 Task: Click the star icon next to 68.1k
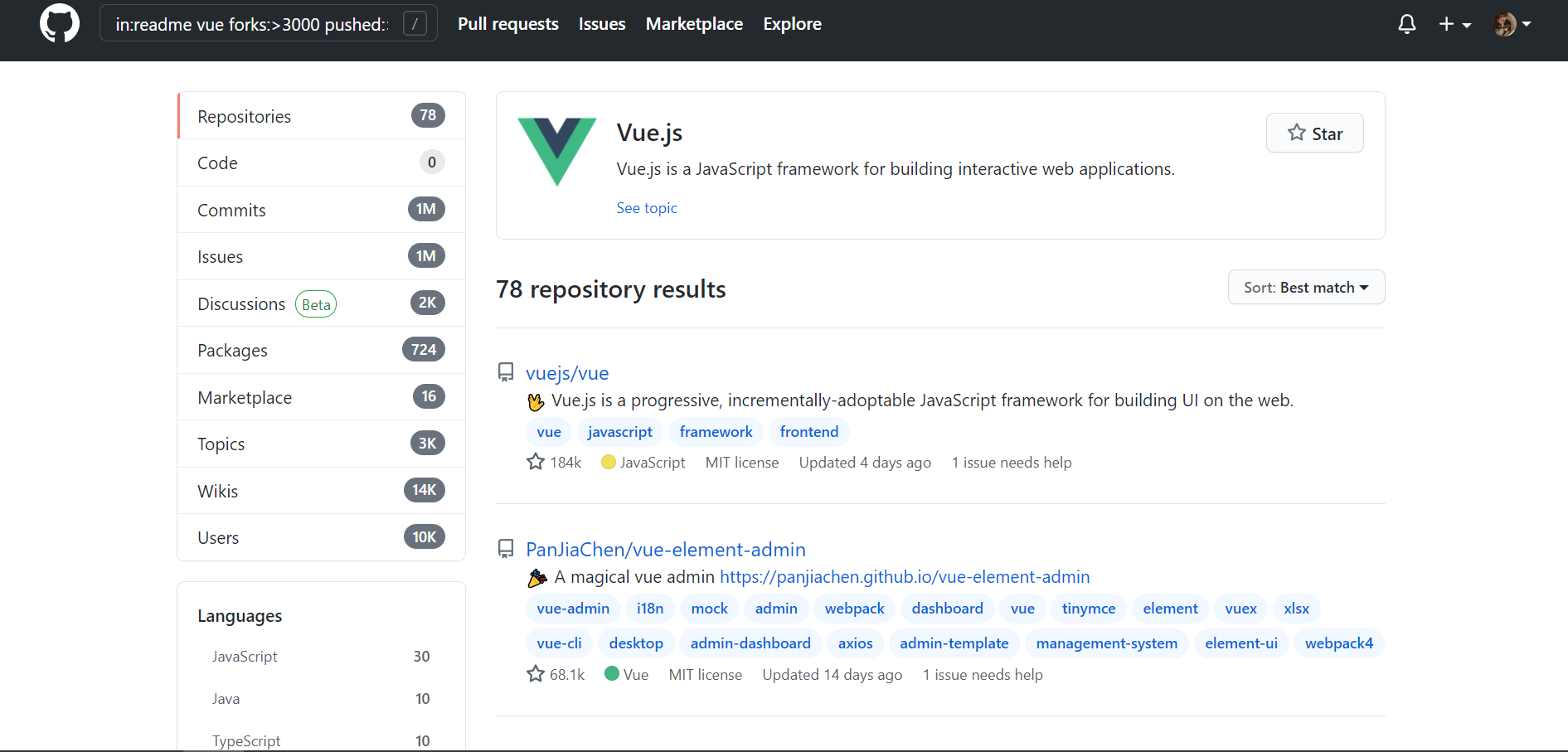coord(536,673)
